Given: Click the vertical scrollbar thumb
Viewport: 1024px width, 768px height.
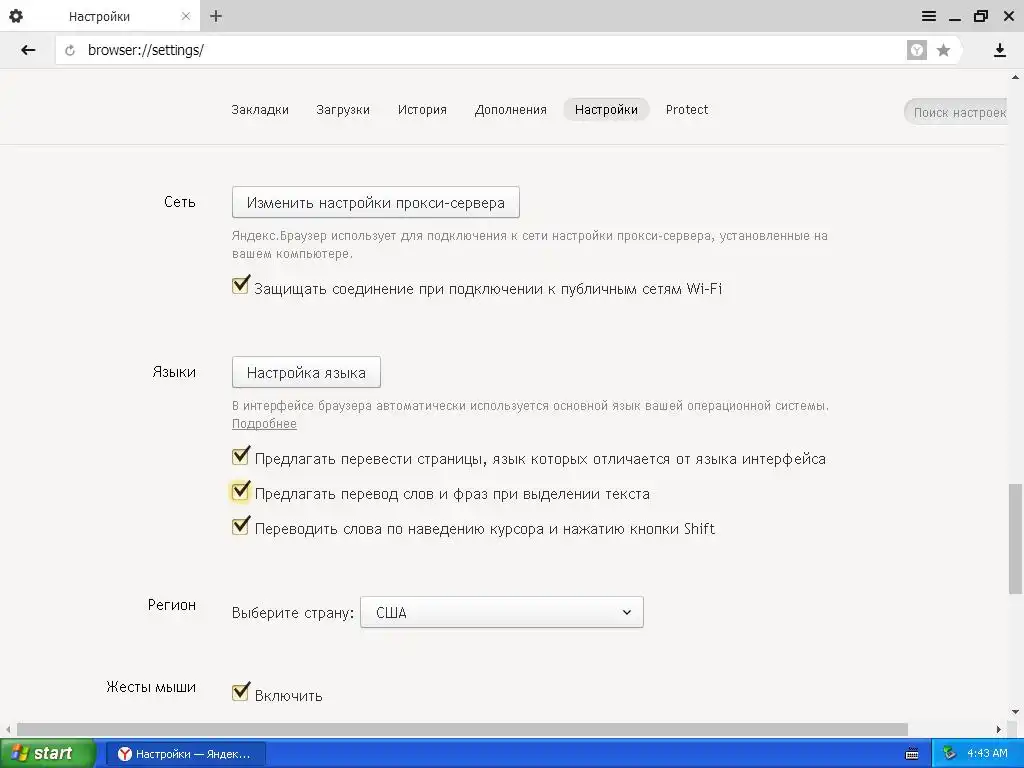Looking at the screenshot, I should [1016, 539].
